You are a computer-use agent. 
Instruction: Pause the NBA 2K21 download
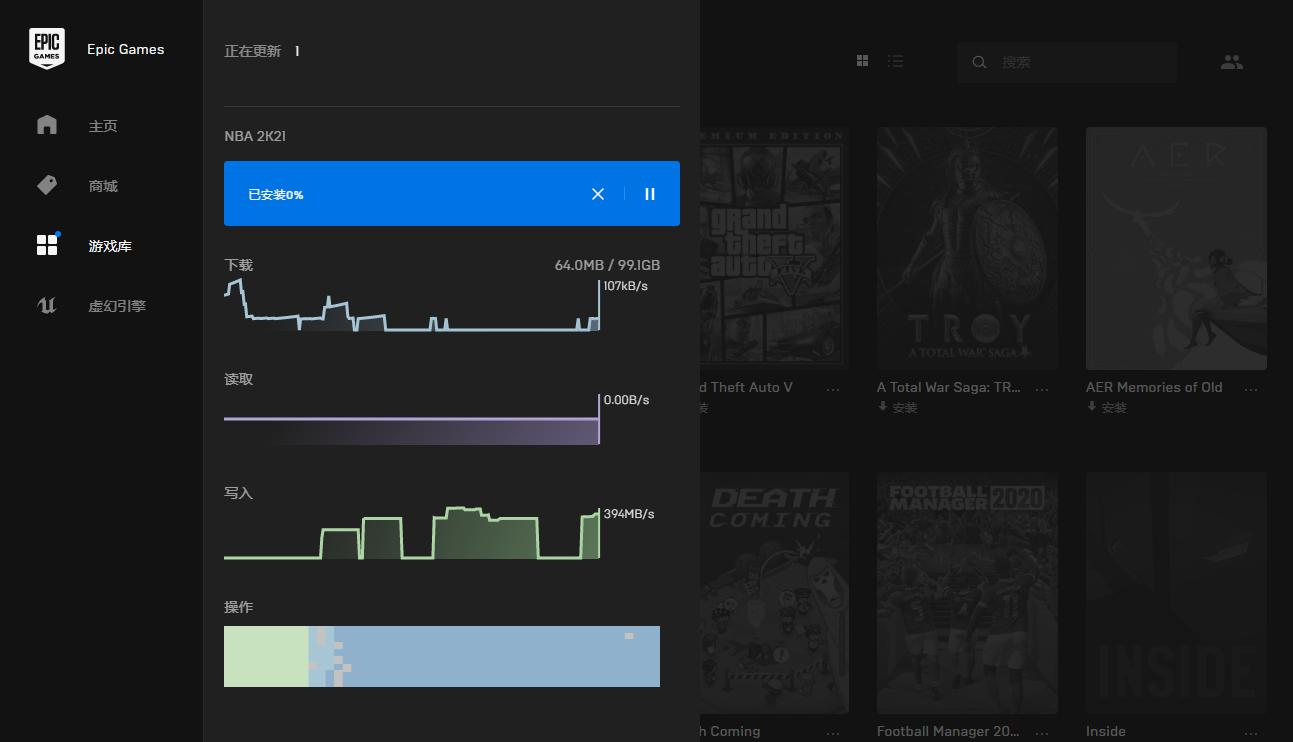(x=650, y=194)
